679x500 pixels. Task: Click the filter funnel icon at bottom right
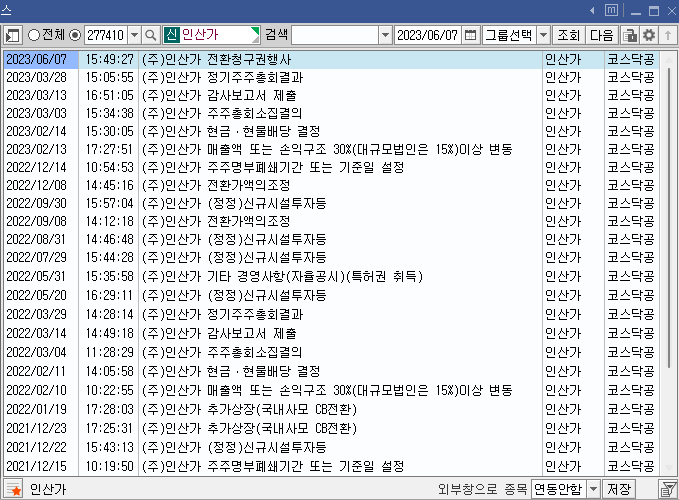click(668, 489)
